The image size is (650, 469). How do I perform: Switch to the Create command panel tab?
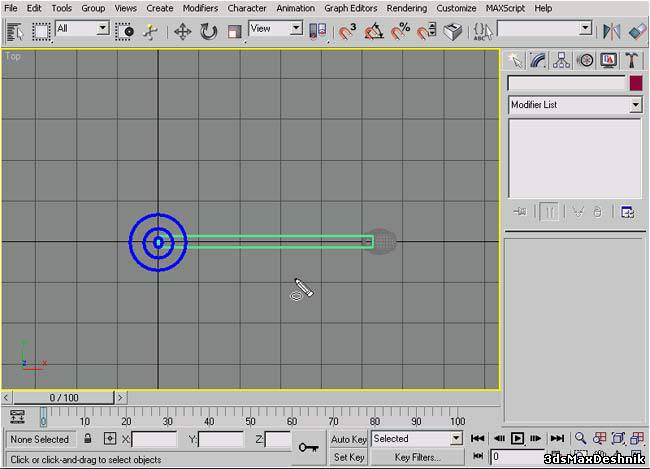coord(515,61)
